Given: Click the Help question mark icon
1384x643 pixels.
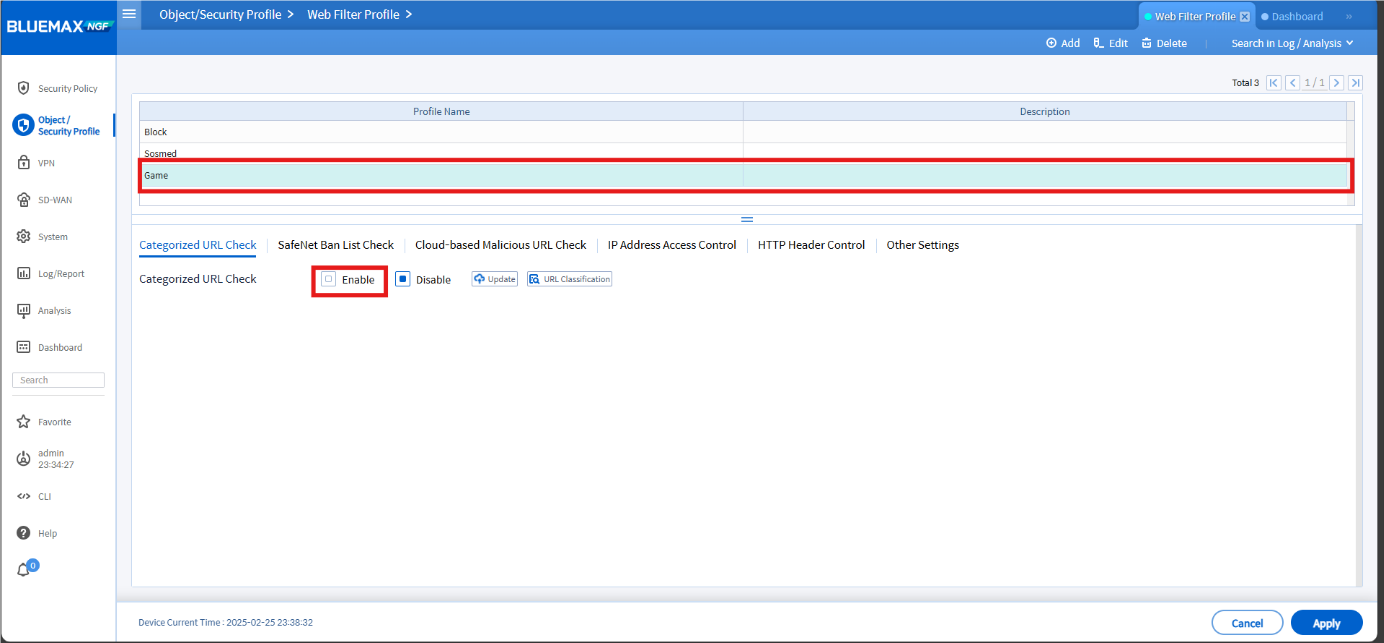Looking at the screenshot, I should (24, 533).
